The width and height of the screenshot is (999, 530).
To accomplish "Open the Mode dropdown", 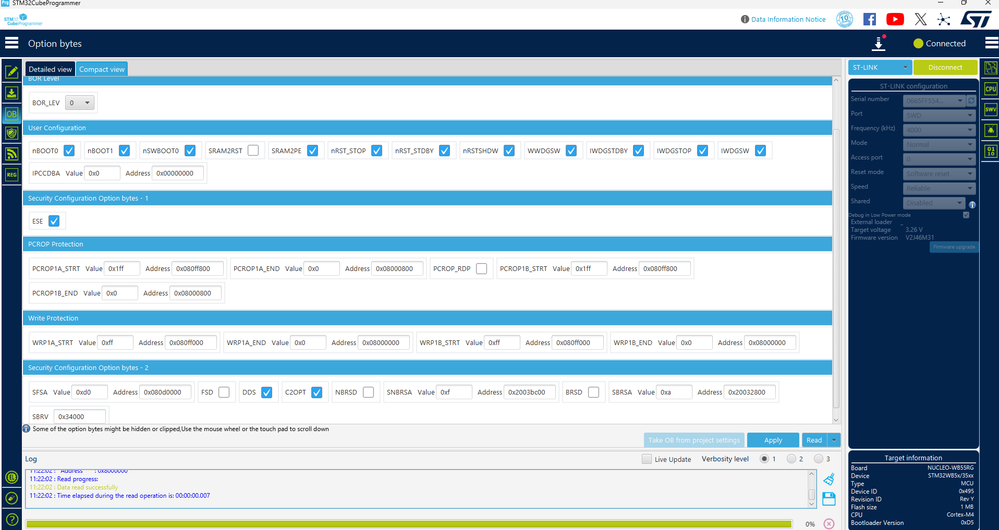I will [939, 145].
